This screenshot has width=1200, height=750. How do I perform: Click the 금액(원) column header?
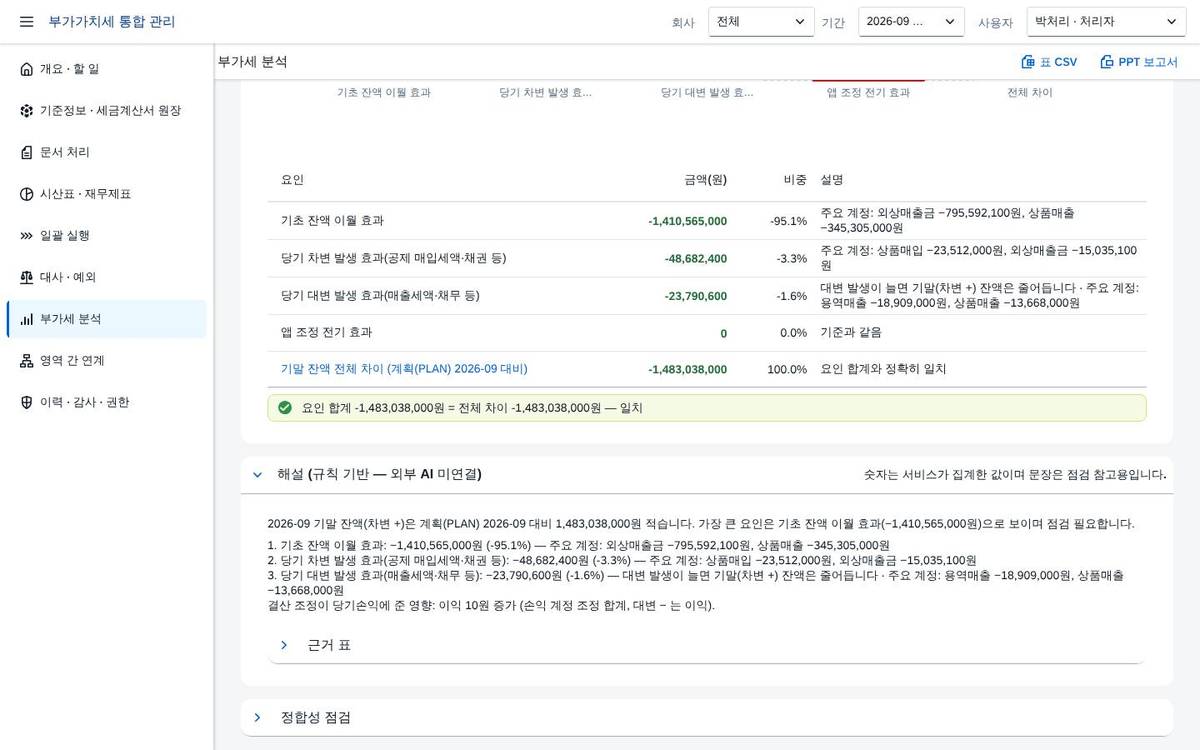pos(705,180)
